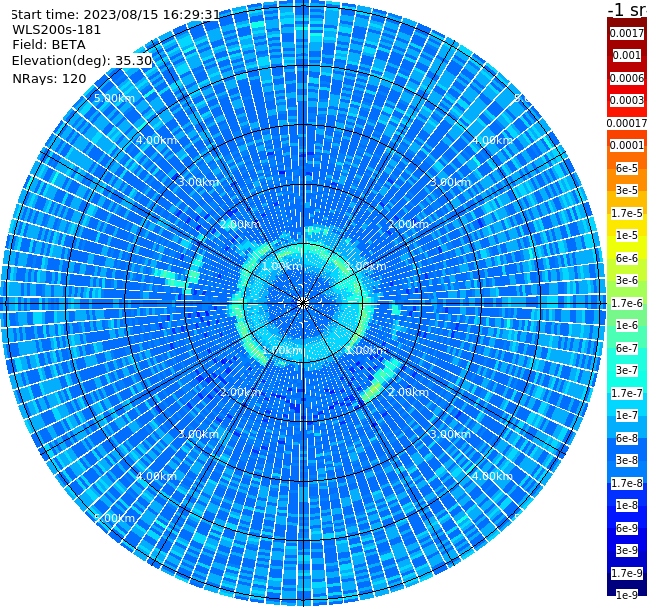Click the 0.0001 colorbar tick value
This screenshot has height=607, width=647.
coord(627,145)
